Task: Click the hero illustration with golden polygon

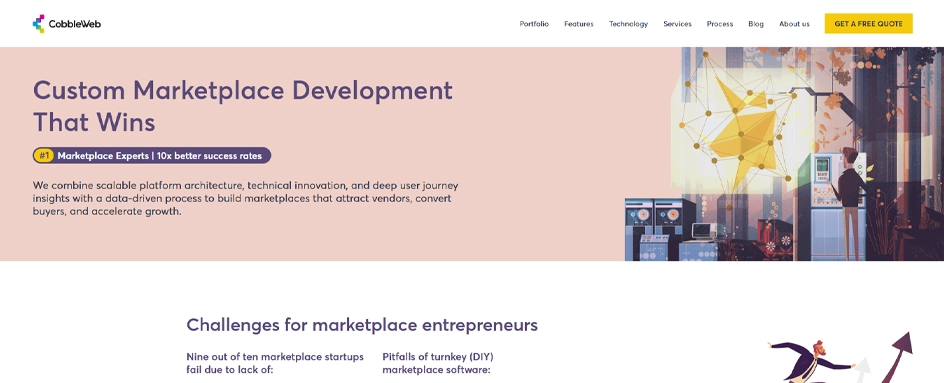Action: pyautogui.click(x=784, y=154)
